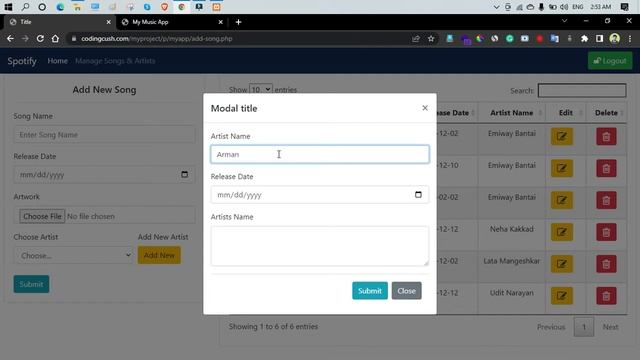
Task: Open the Windows notification center
Action: [x=624, y=7]
